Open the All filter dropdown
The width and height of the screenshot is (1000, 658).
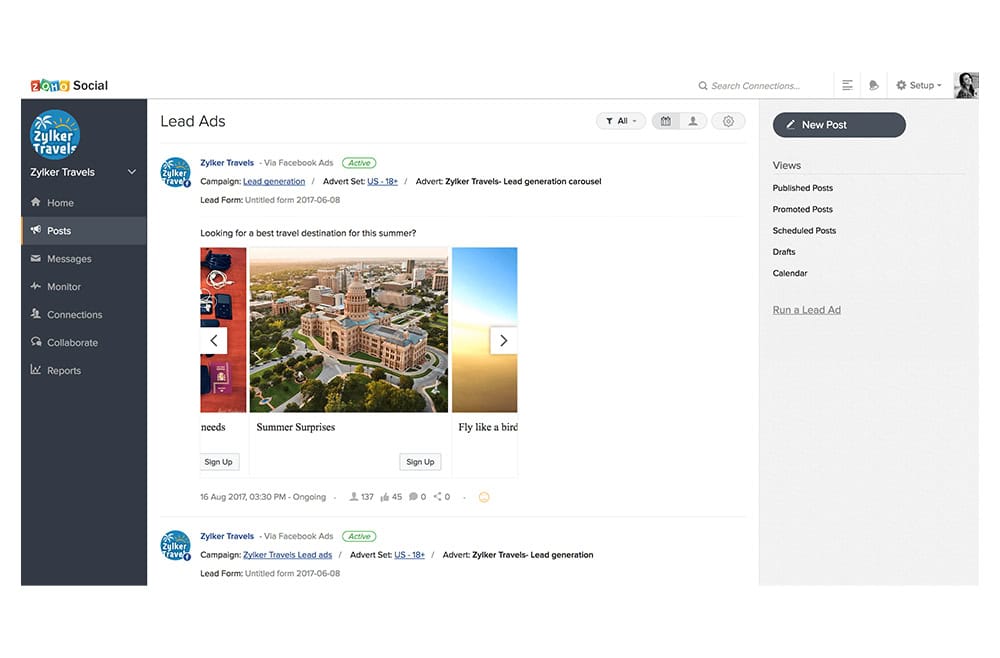(621, 121)
